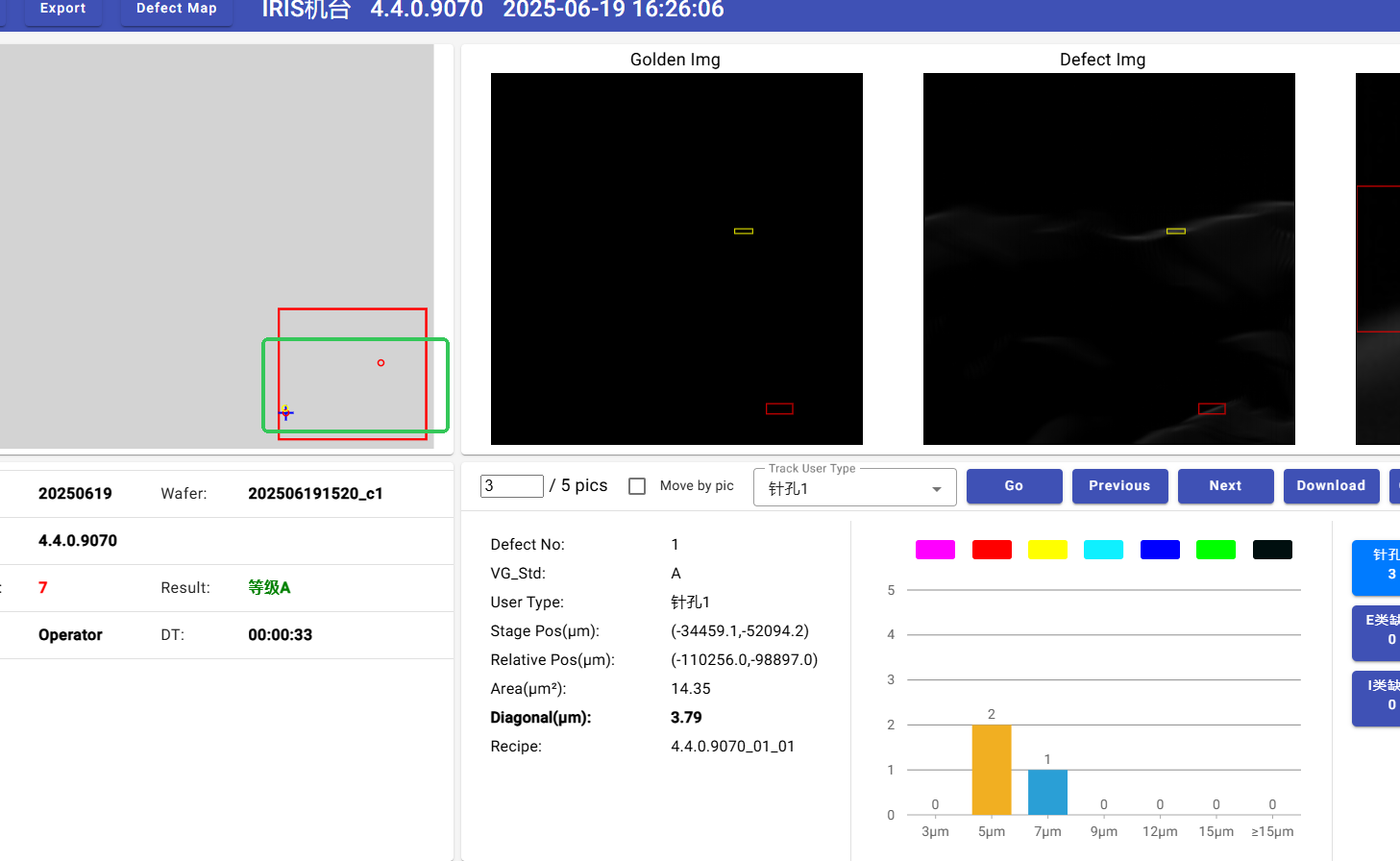This screenshot has height=861, width=1400.
Task: Click the Export button
Action: click(62, 10)
